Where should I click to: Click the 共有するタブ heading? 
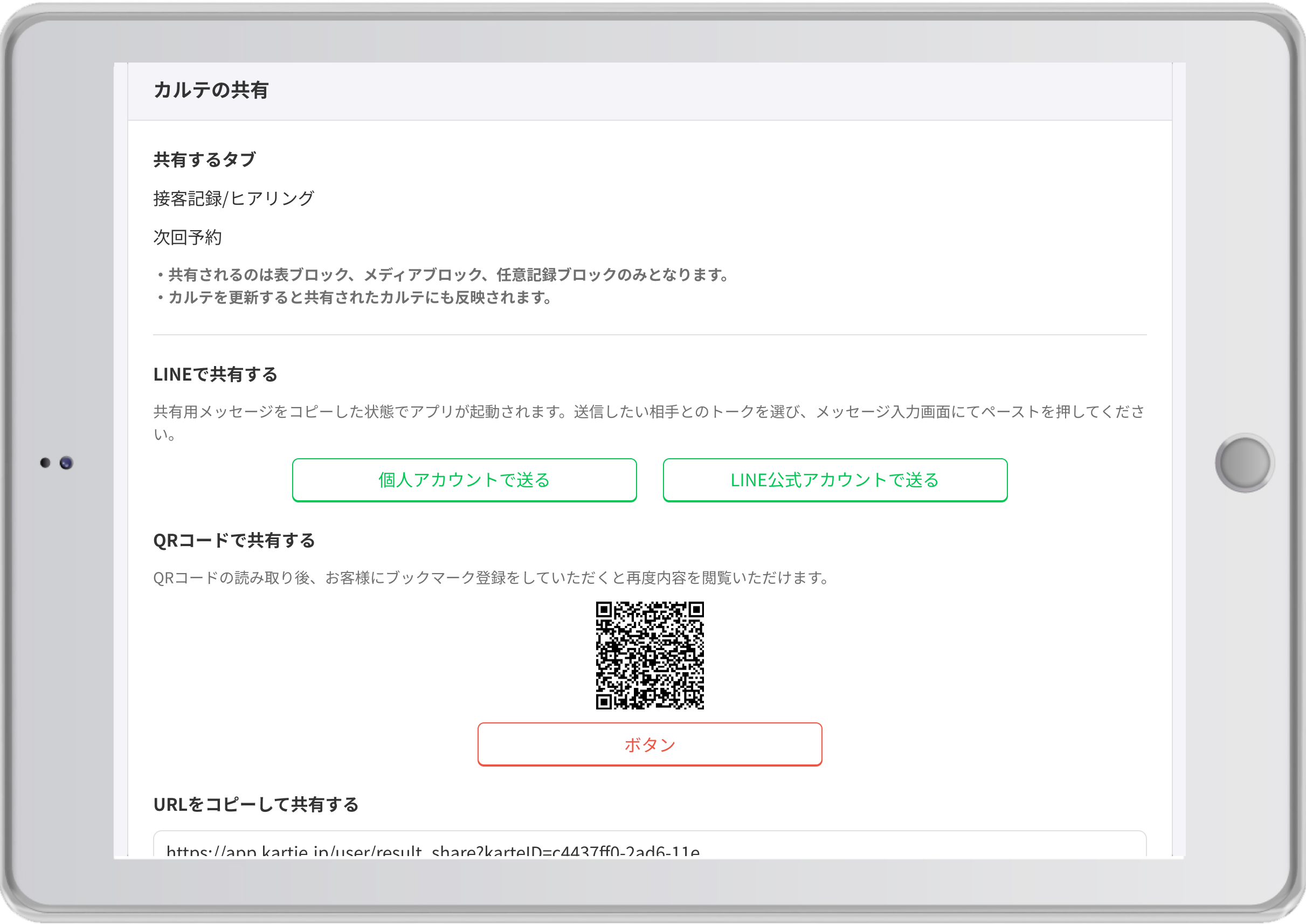tap(205, 160)
